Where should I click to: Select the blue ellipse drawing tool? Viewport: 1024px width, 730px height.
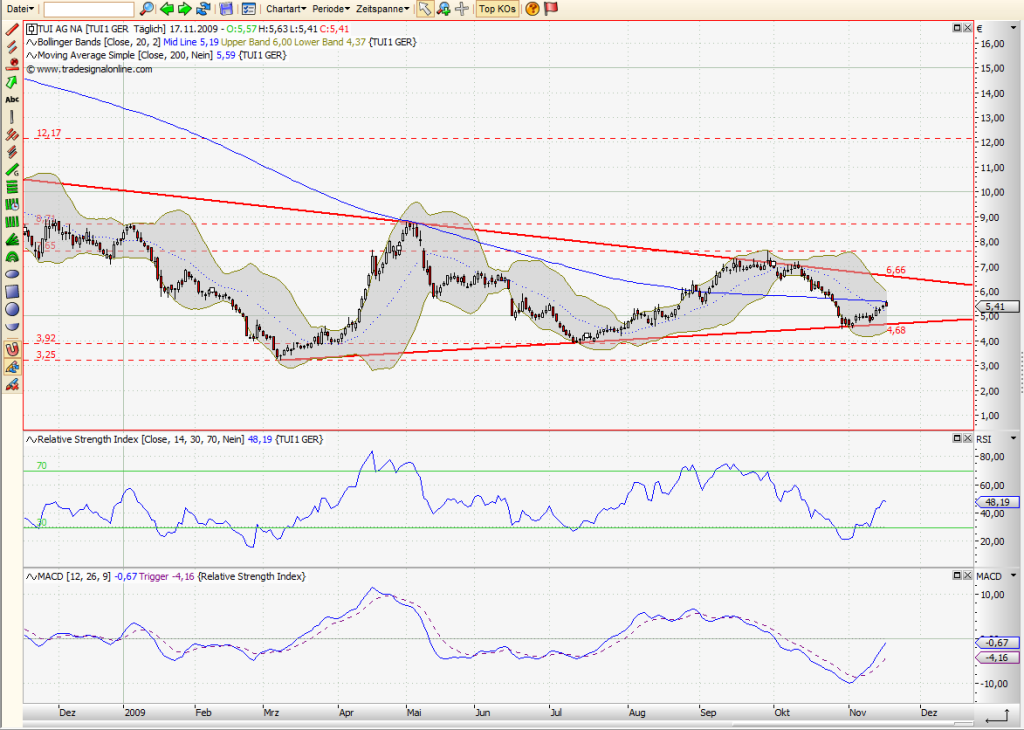[12, 274]
